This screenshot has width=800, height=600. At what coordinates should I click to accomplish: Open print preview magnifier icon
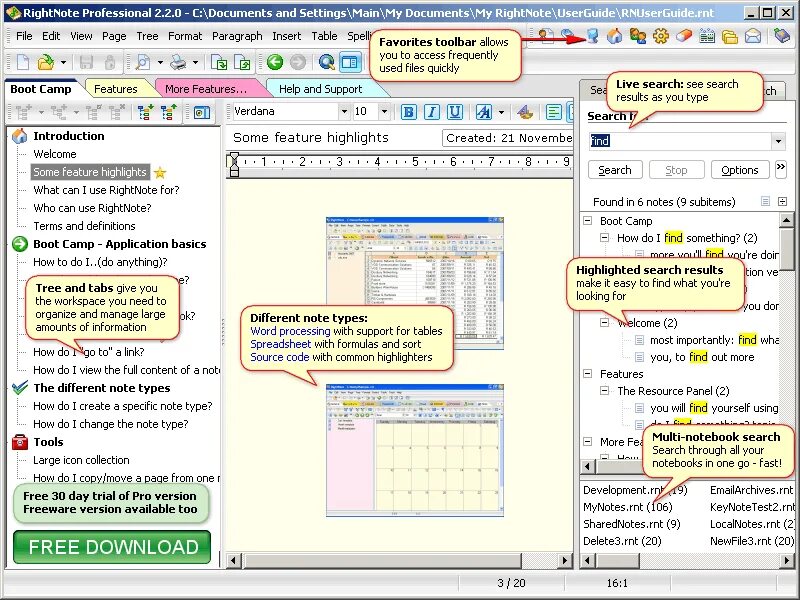point(143,63)
